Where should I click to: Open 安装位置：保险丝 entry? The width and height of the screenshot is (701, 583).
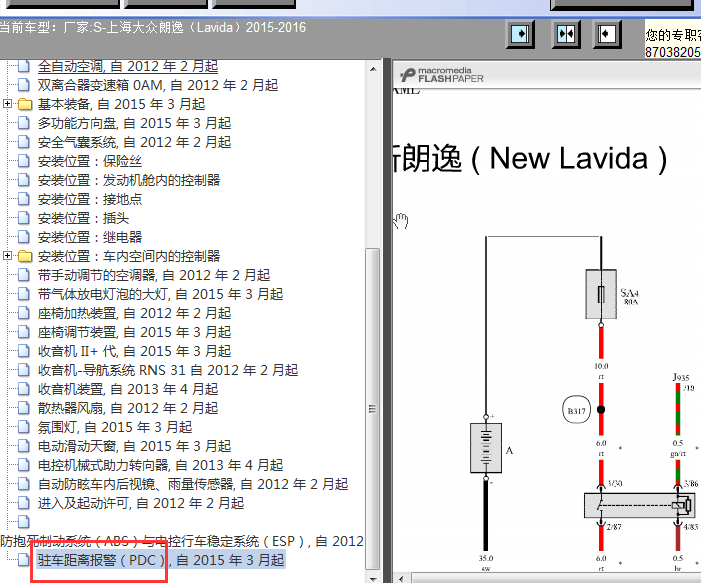click(x=89, y=161)
